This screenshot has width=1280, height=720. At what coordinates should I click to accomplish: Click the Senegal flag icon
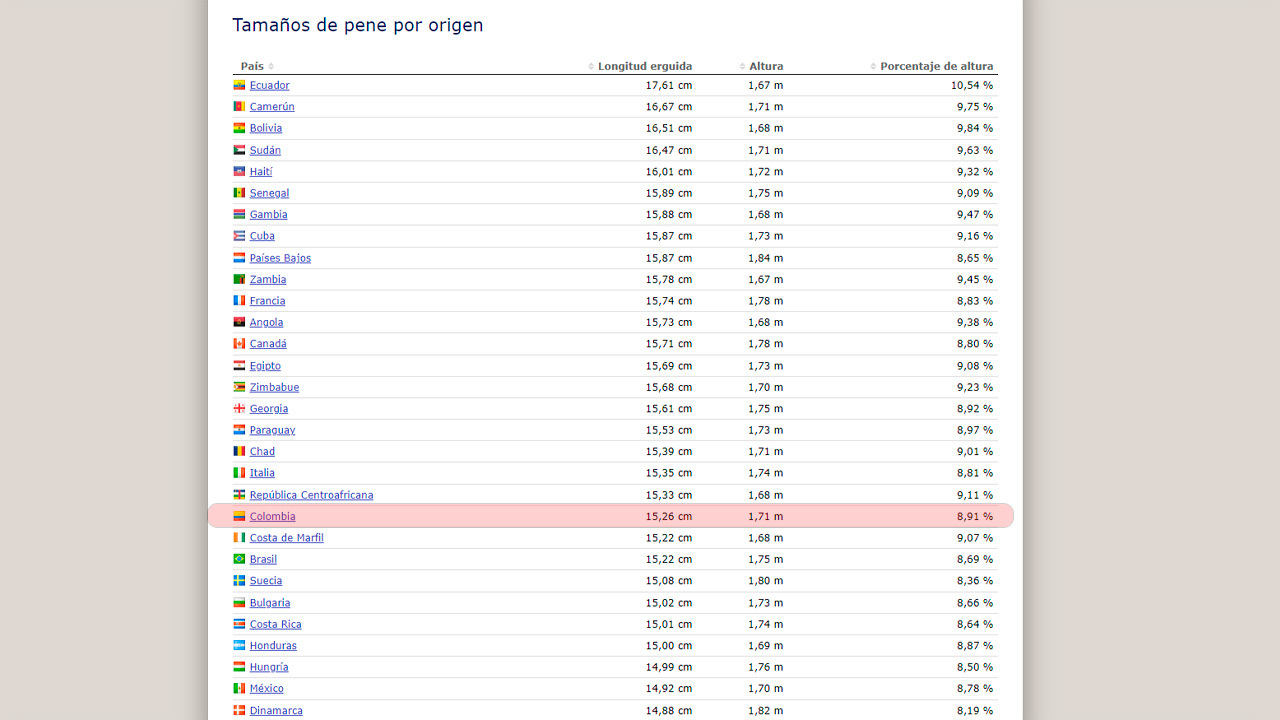pos(239,193)
